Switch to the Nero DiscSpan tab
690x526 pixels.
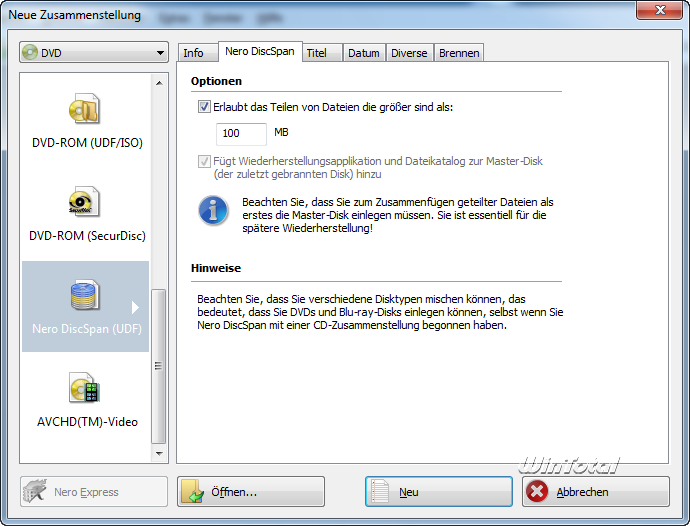(260, 51)
